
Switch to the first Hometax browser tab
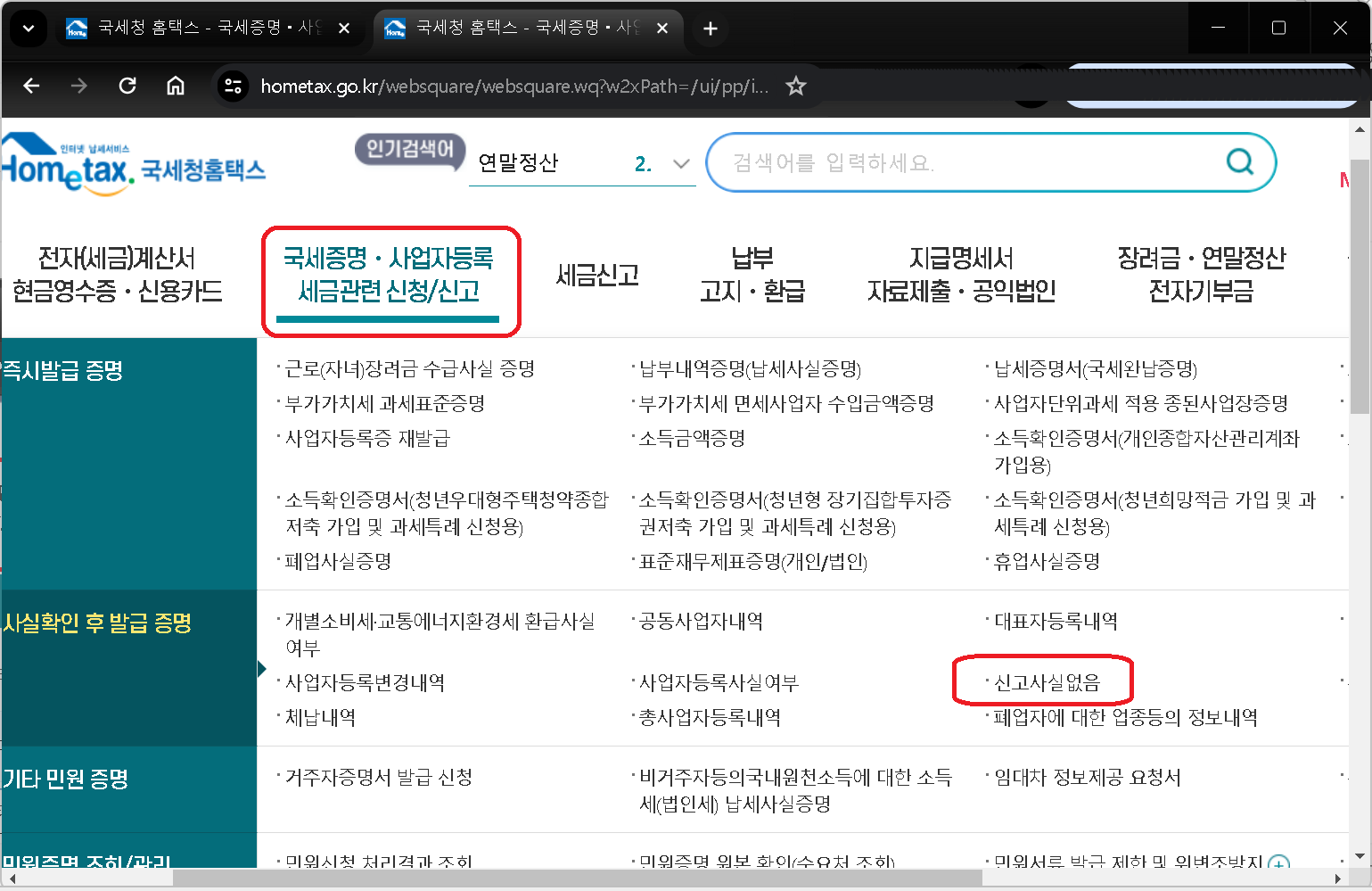[209, 29]
